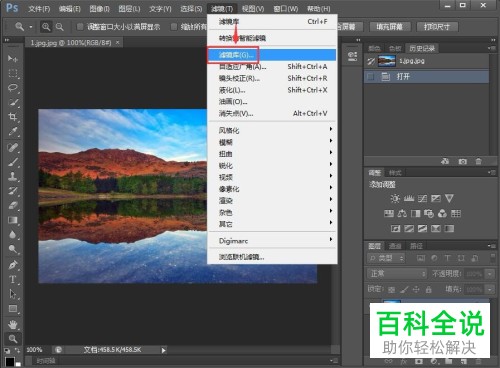Add Color Balance adjustment icon
This screenshot has width=500, height=368.
point(402,214)
